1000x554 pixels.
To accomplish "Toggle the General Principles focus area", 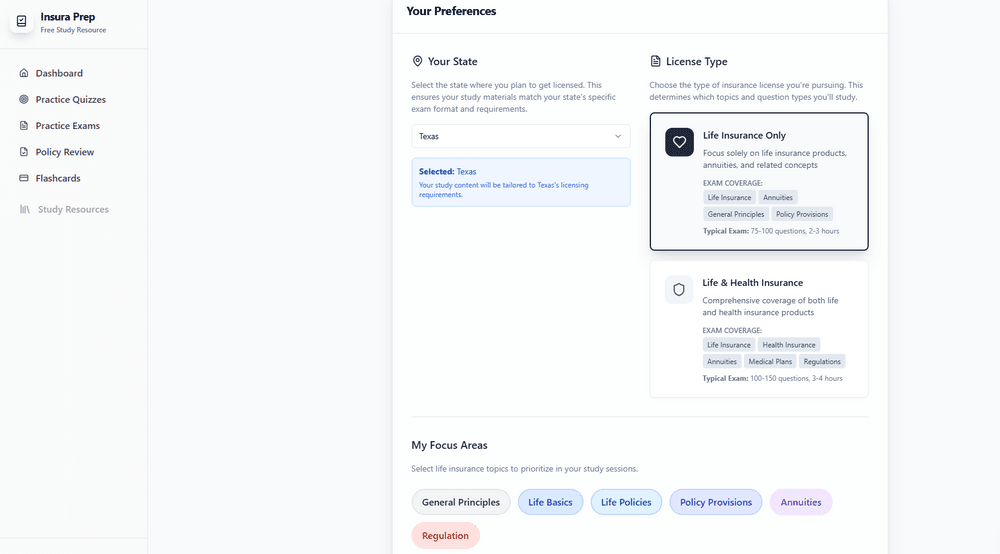I will pyautogui.click(x=461, y=502).
